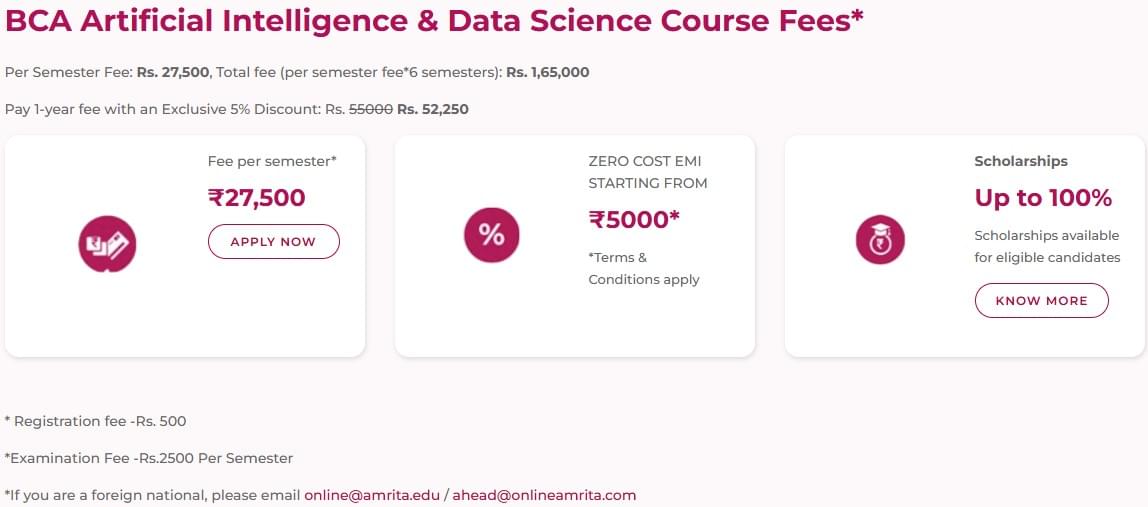Screen dimensions: 1148x507
Task: Click the "Scholarships" card title
Action: tap(1021, 161)
